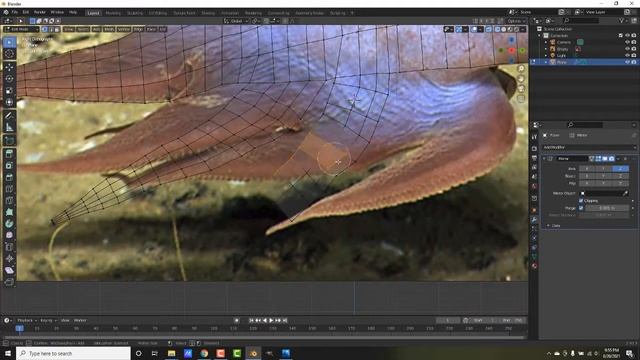The width and height of the screenshot is (640, 360).
Task: Select the Annotate pencil tool
Action: tap(9, 116)
